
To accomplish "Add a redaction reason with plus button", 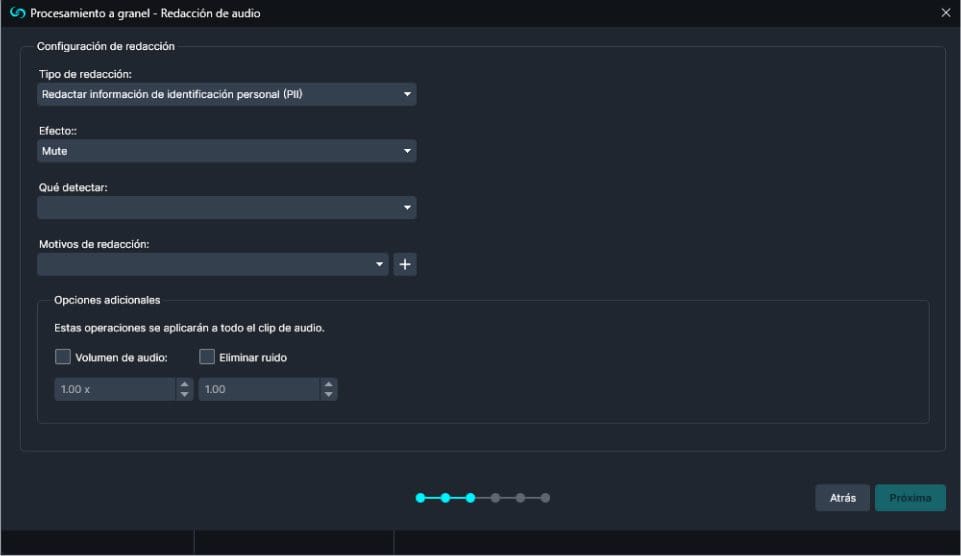I will (405, 264).
